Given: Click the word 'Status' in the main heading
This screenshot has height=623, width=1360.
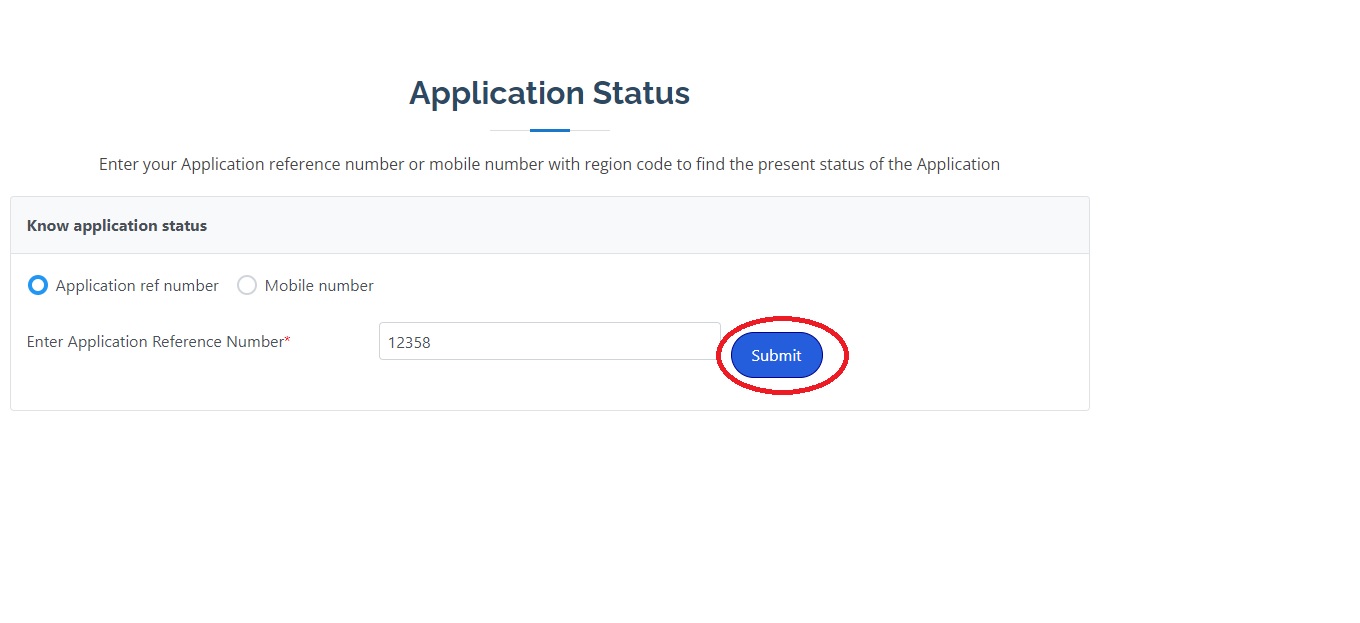Looking at the screenshot, I should pos(641,93).
